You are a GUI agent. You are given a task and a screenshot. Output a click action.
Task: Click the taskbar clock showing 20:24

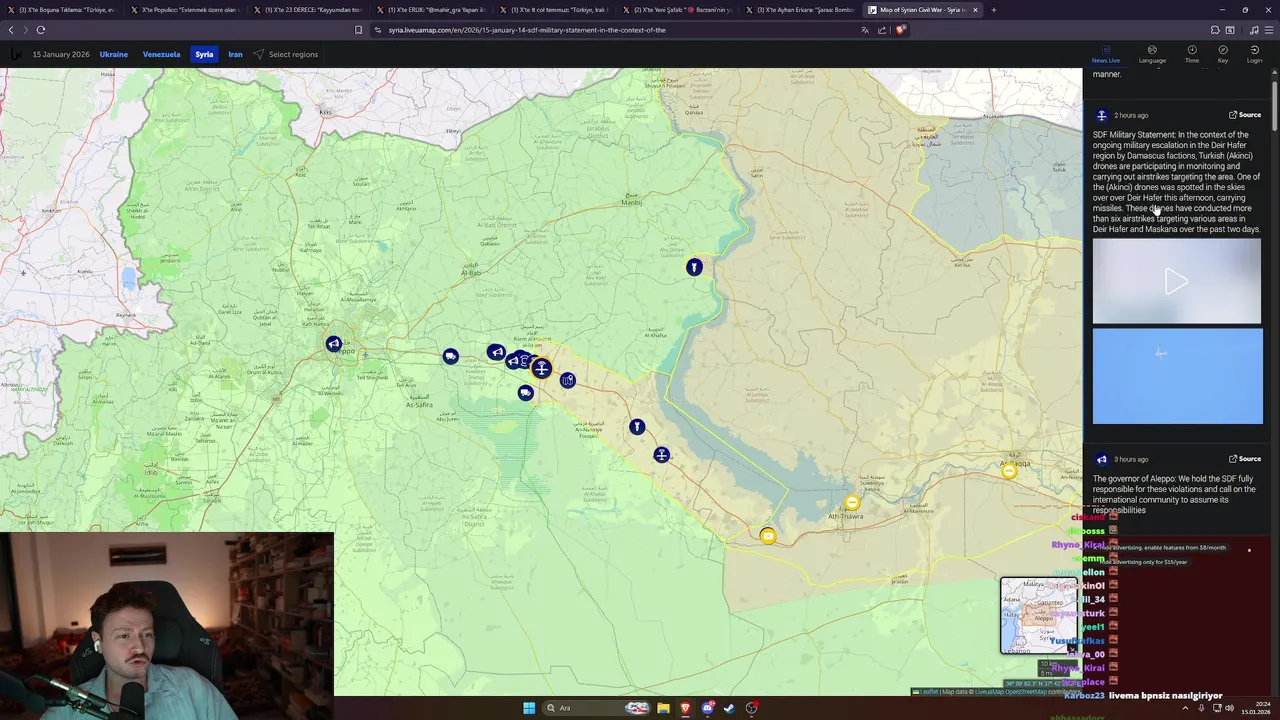click(1254, 708)
